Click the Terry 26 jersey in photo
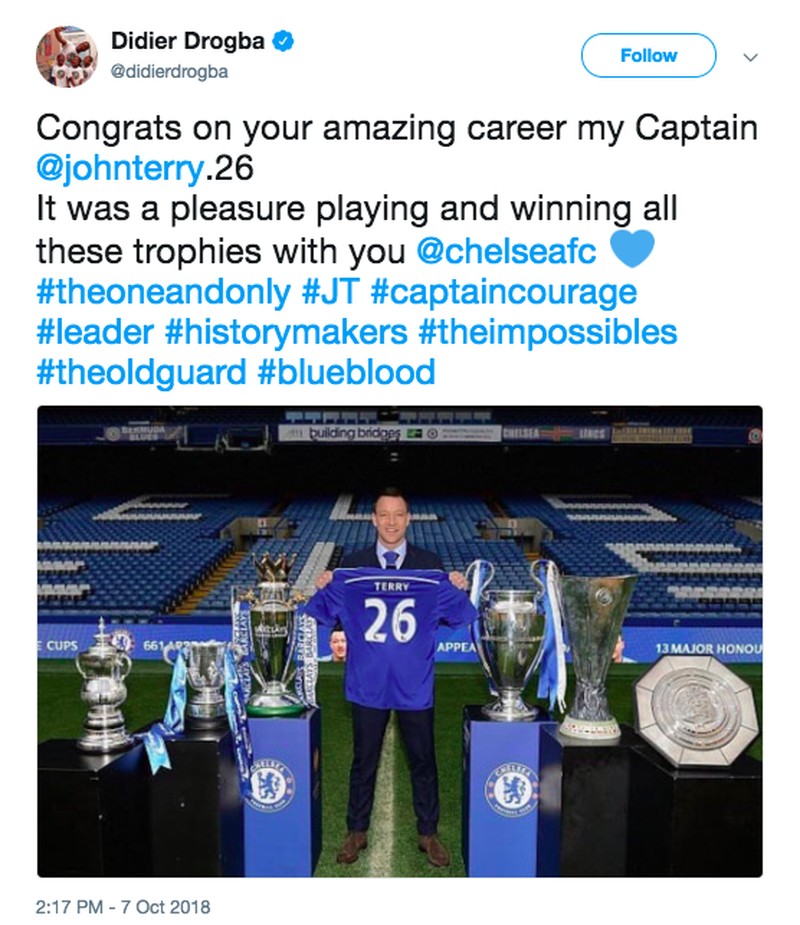The image size is (800, 925). coord(389,627)
